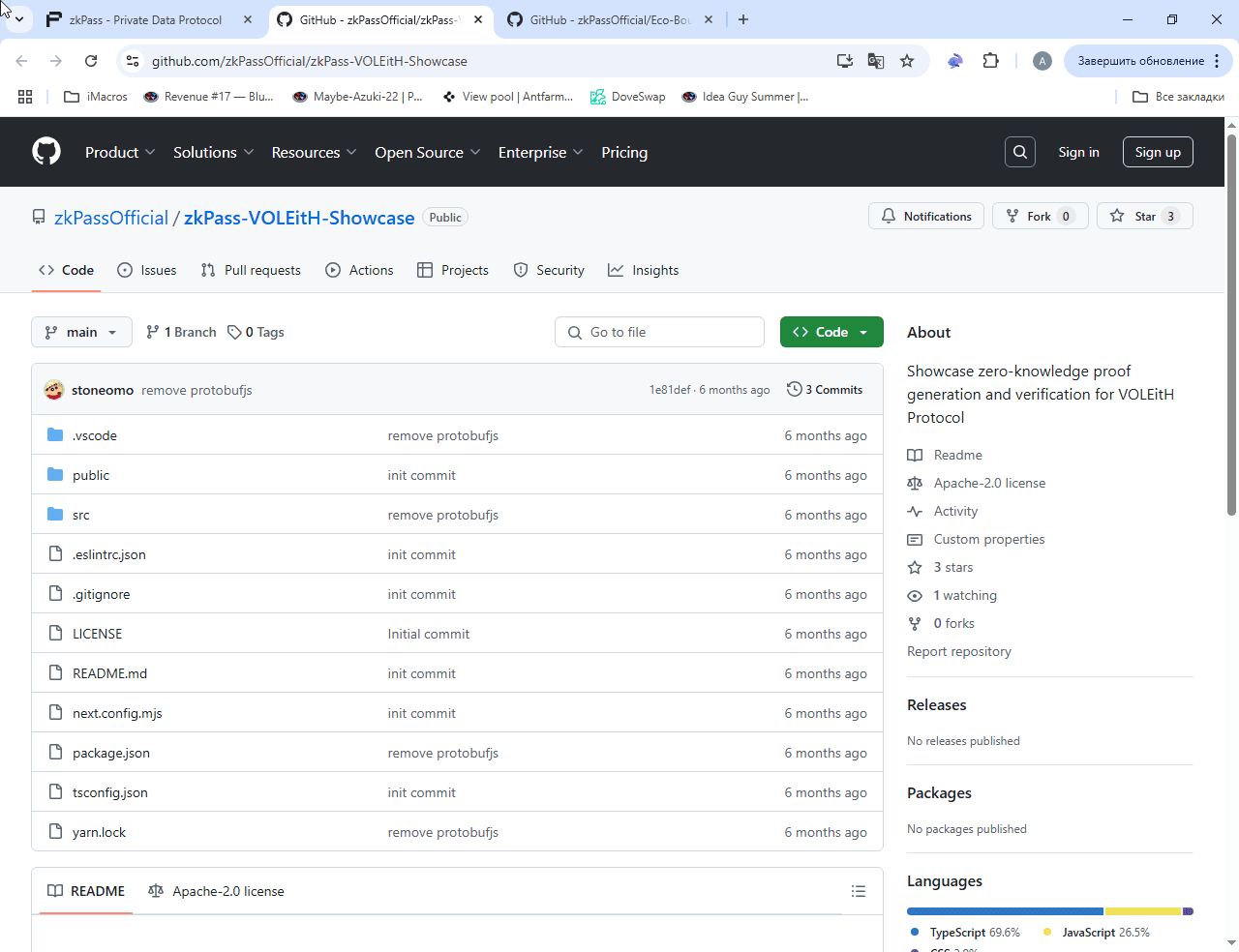
Task: Open yarn.lock file
Action: [99, 832]
